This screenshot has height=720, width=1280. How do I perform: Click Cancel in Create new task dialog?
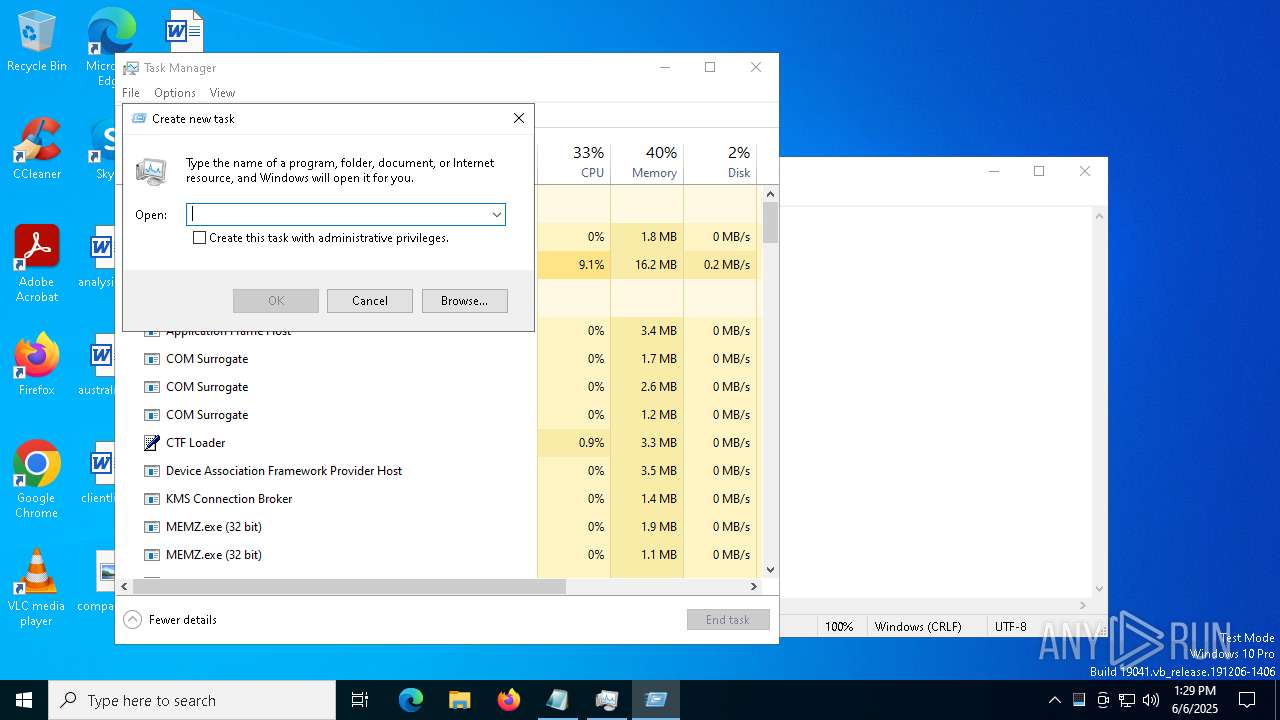[370, 301]
